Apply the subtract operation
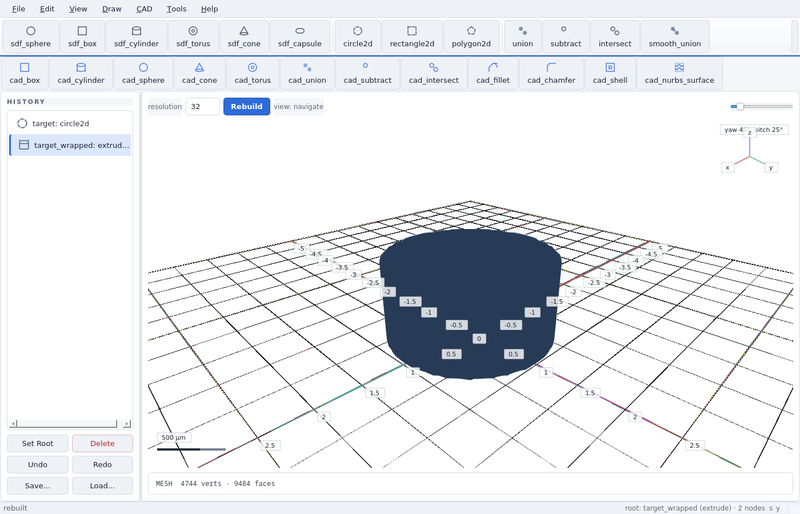This screenshot has width=800, height=514. [565, 37]
